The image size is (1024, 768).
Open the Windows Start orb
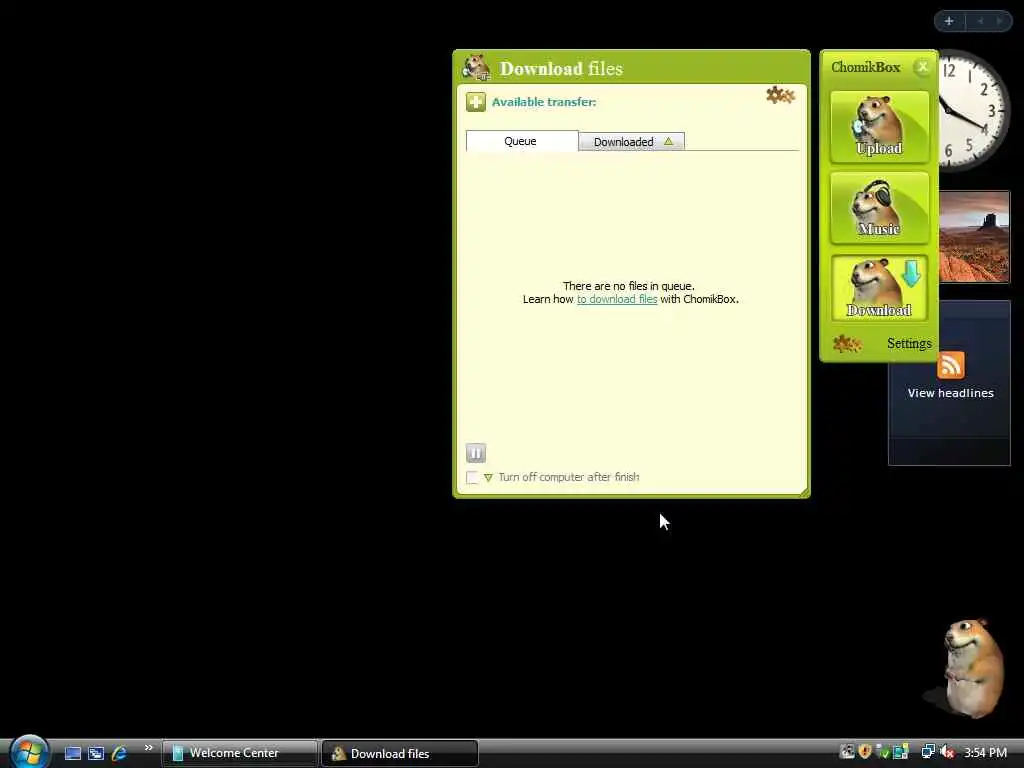click(29, 751)
